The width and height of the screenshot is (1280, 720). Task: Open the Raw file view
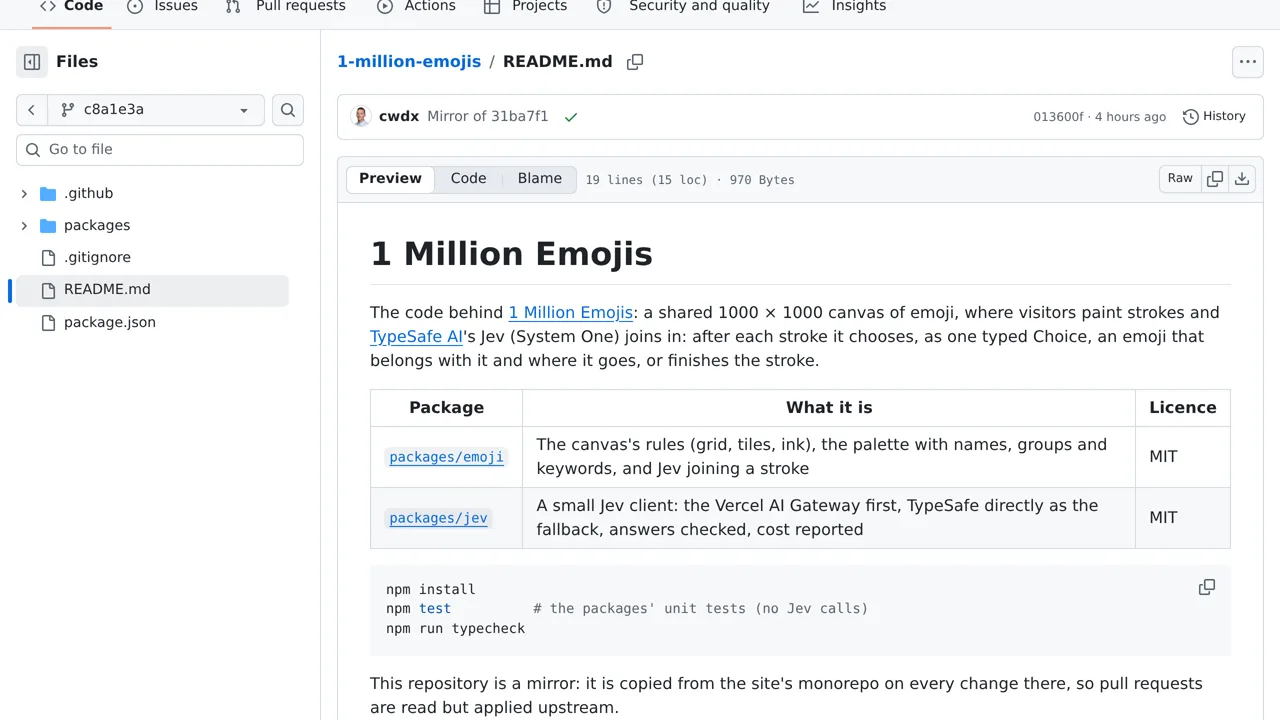click(x=1180, y=179)
